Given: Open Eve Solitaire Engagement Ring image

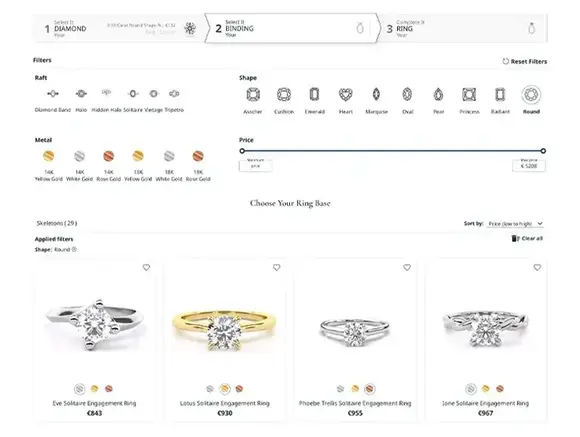Looking at the screenshot, I should (x=95, y=324).
